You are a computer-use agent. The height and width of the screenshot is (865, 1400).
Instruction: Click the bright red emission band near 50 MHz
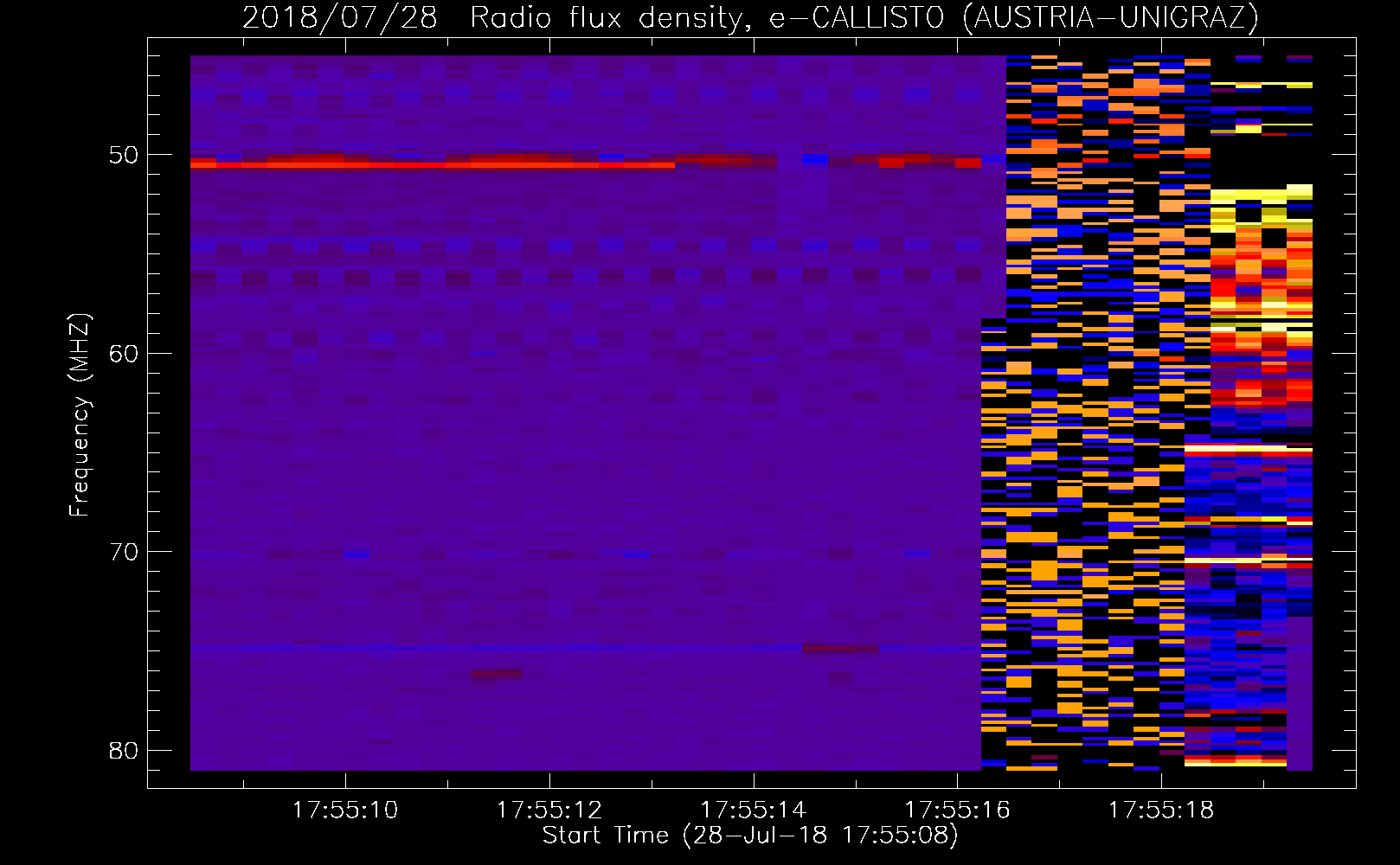[x=433, y=163]
